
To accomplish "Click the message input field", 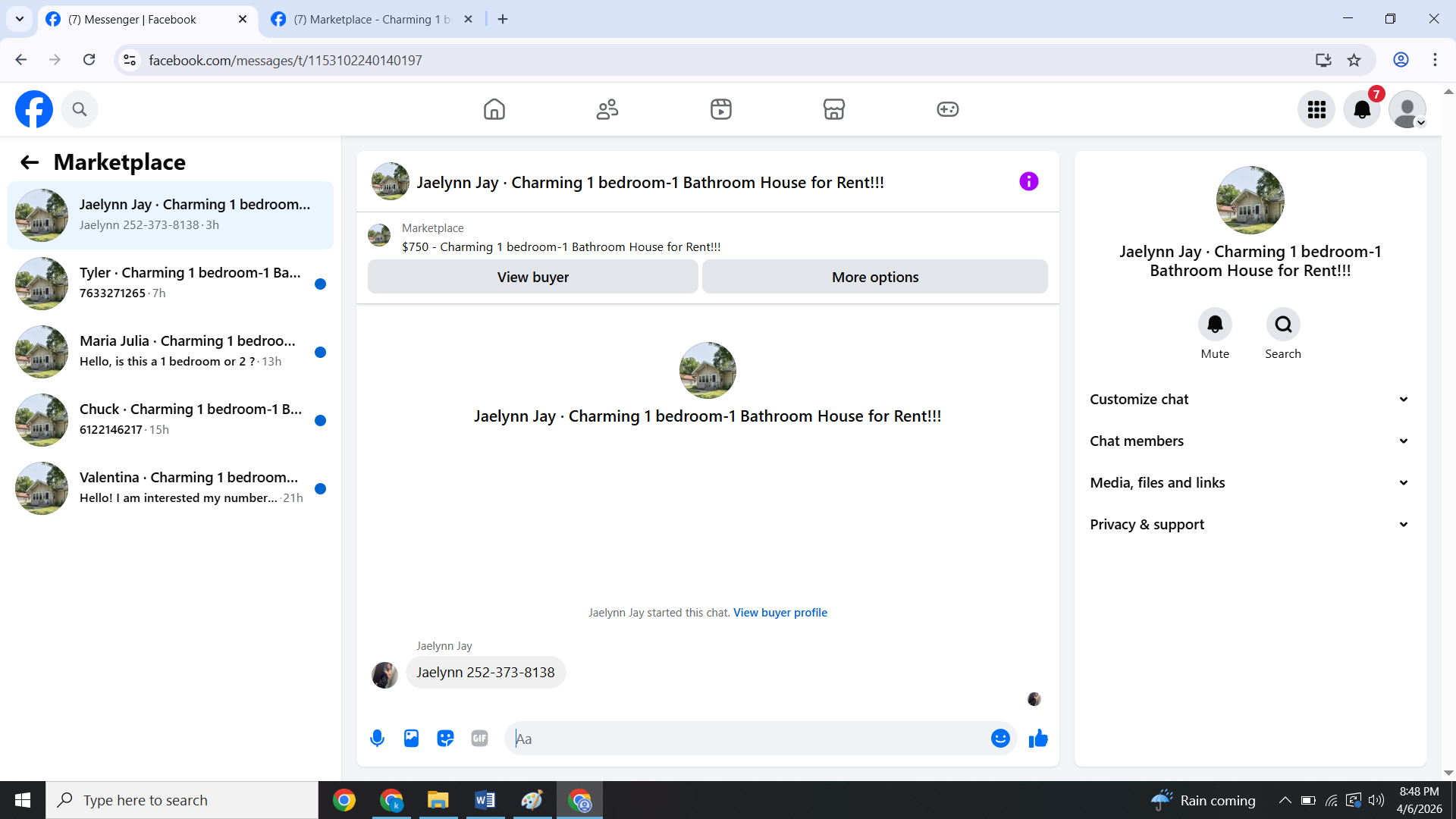I will pos(747,739).
